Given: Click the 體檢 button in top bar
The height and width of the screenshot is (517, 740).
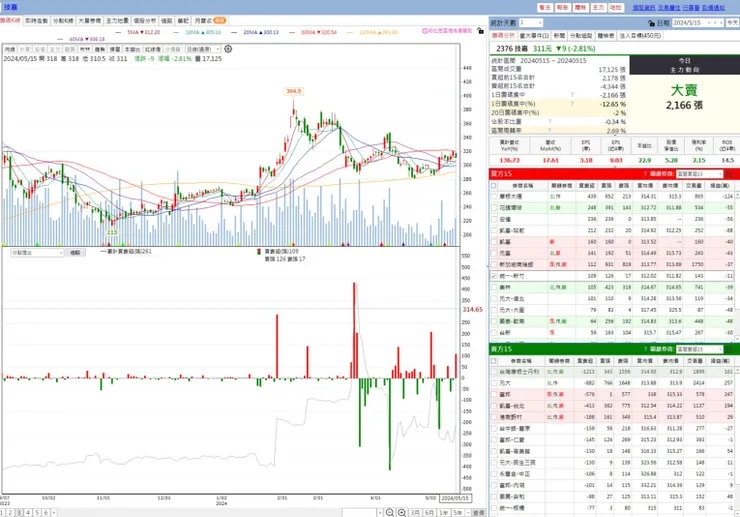Looking at the screenshot, I should pyautogui.click(x=580, y=8).
